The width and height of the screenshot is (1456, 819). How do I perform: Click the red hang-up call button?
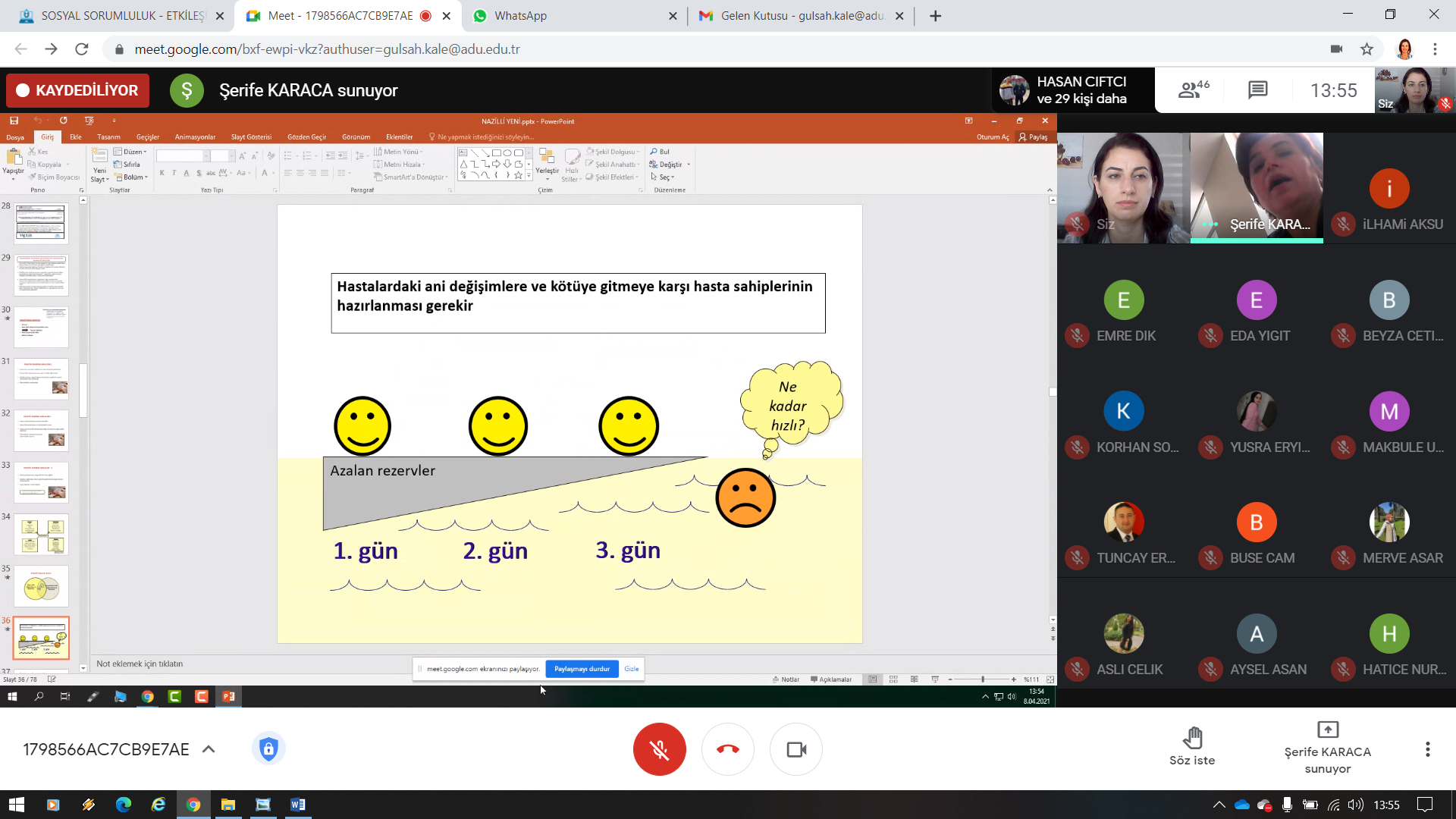[x=728, y=749]
